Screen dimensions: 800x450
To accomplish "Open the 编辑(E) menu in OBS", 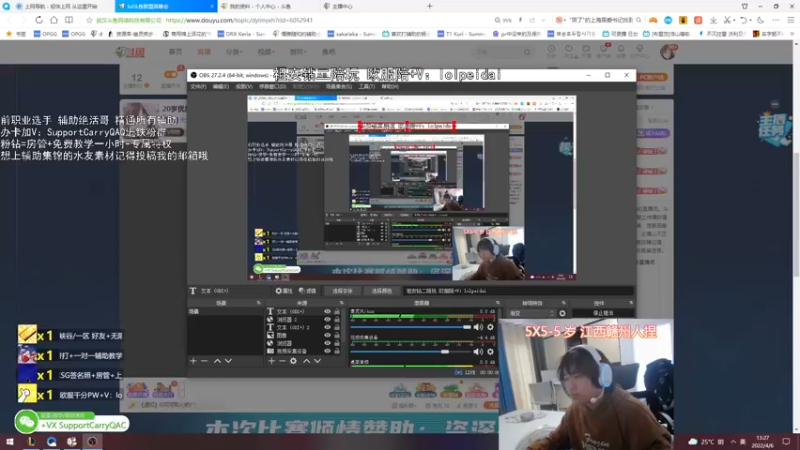I will (220, 87).
